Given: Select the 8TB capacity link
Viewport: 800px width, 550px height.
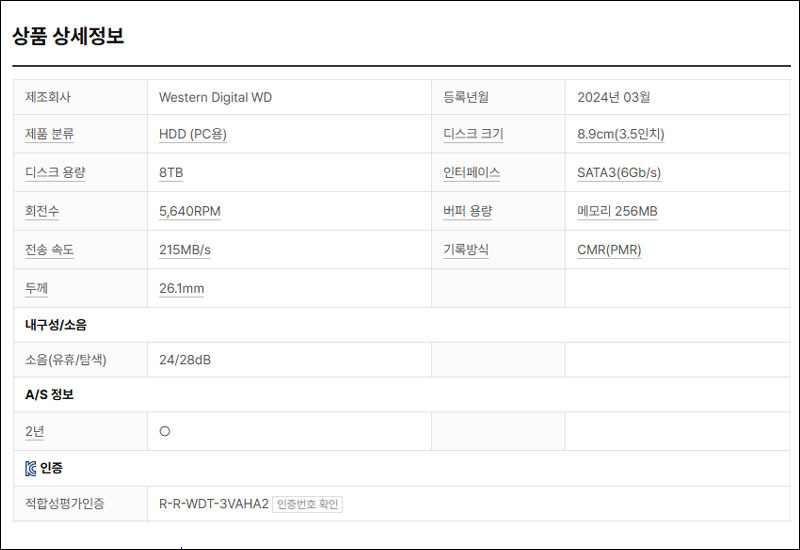Looking at the screenshot, I should coord(171,173).
